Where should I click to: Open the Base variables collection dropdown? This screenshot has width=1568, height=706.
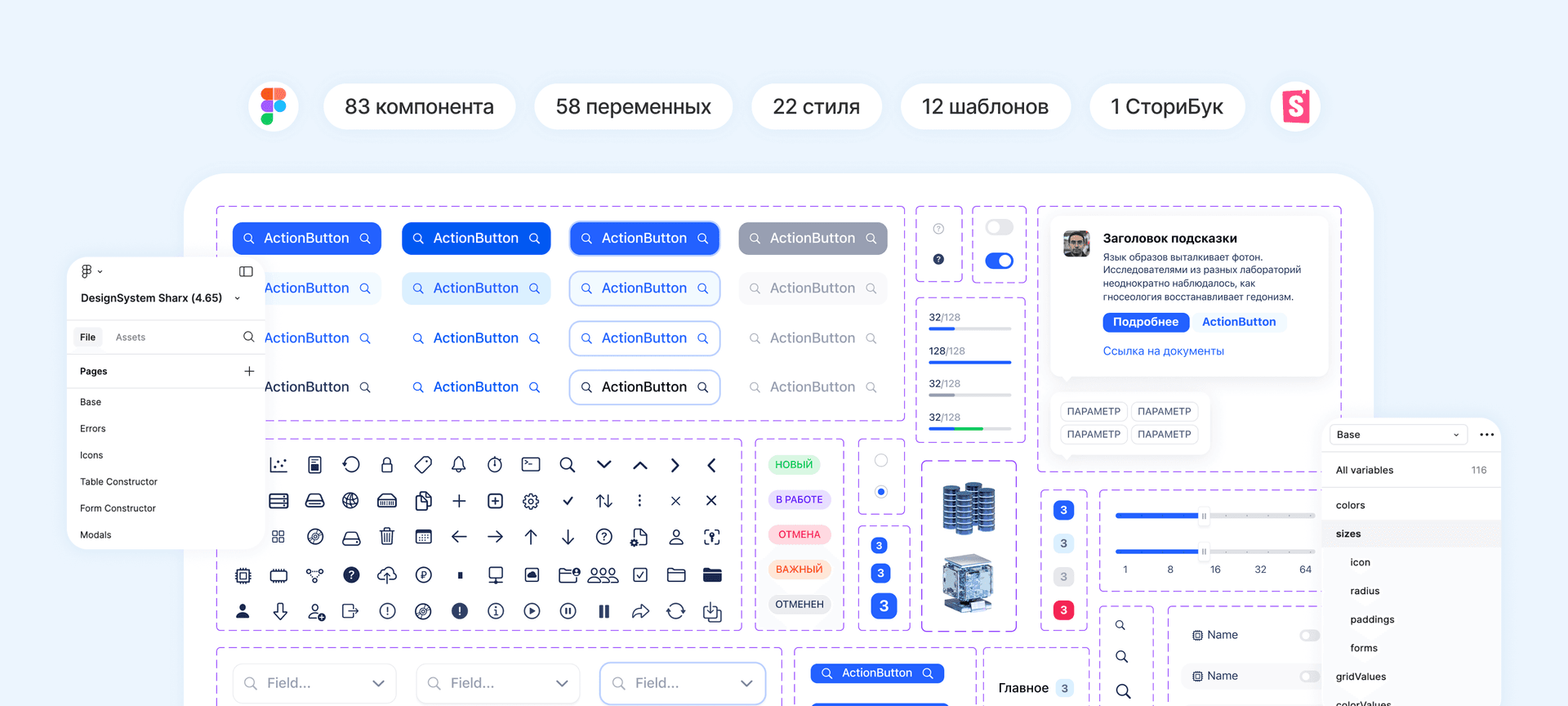coord(1397,435)
